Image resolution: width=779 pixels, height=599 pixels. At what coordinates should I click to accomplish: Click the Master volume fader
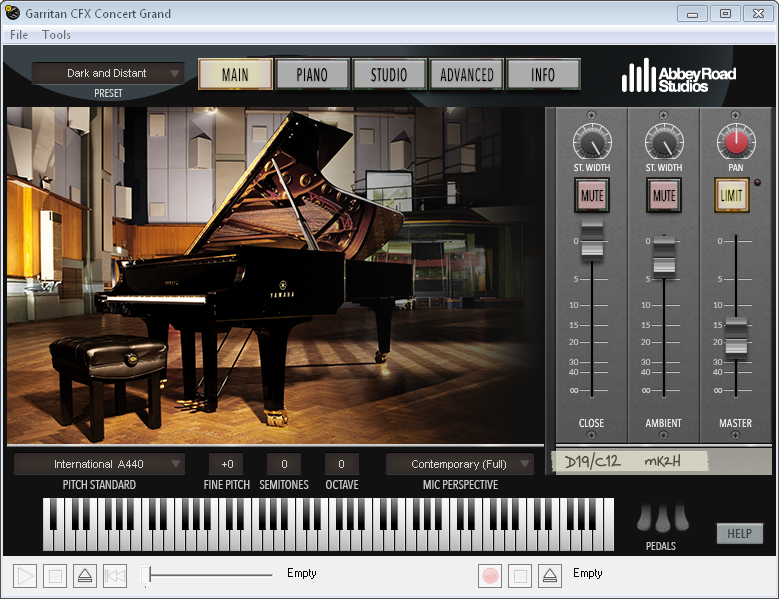coord(736,338)
